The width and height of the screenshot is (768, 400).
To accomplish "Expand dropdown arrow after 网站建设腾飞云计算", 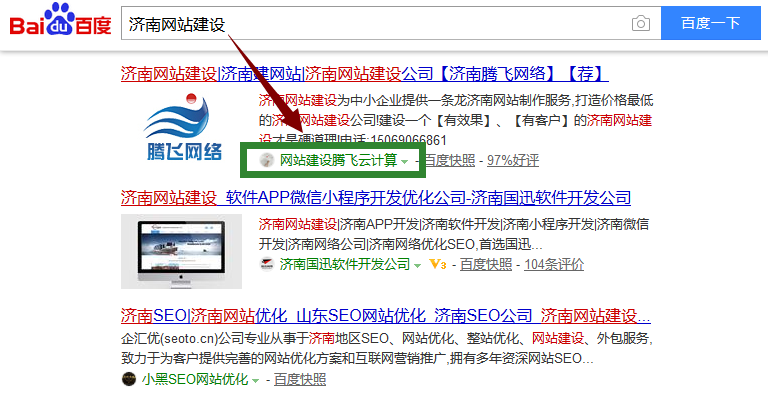I will pos(405,161).
